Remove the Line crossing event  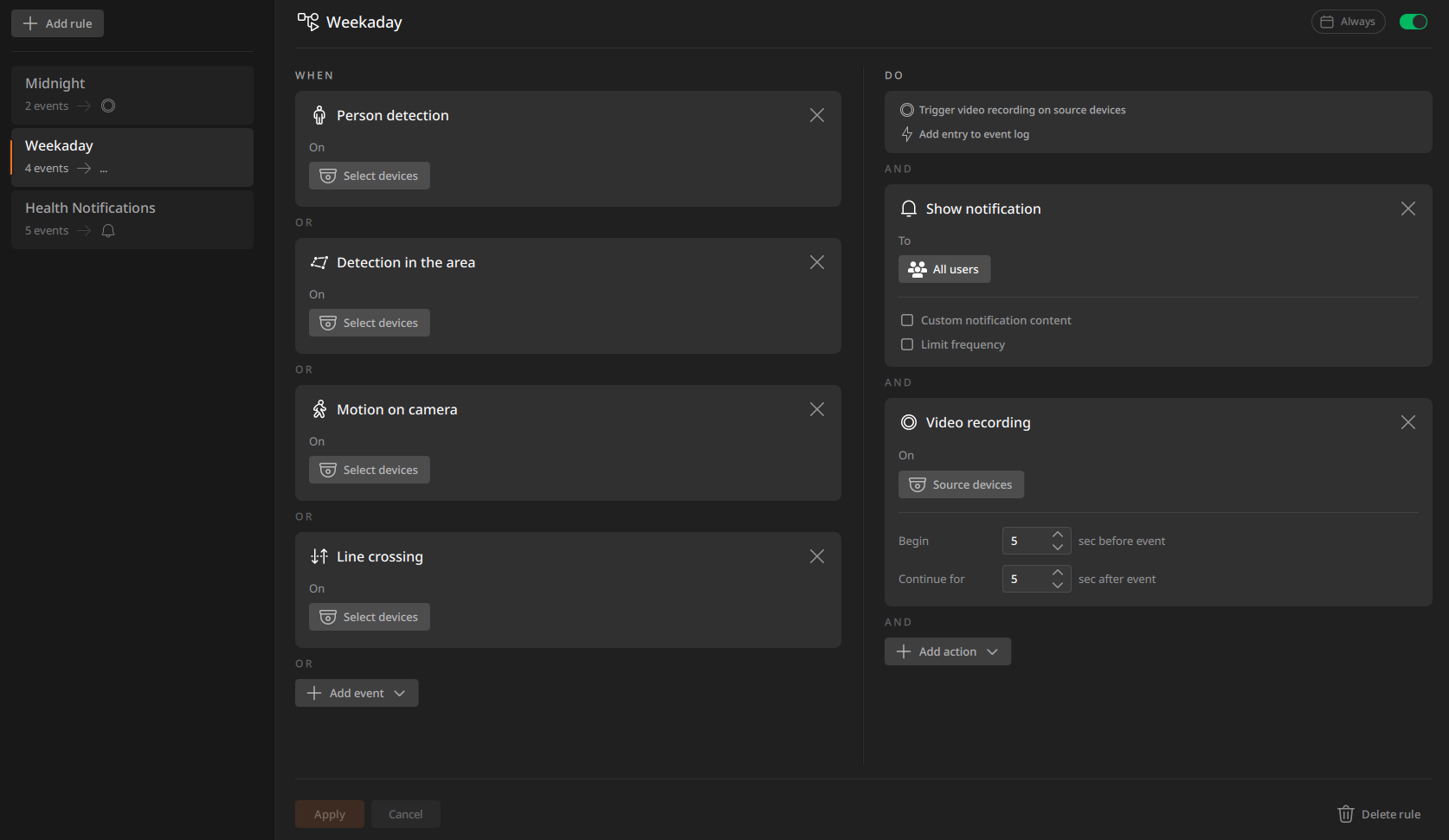pos(816,556)
